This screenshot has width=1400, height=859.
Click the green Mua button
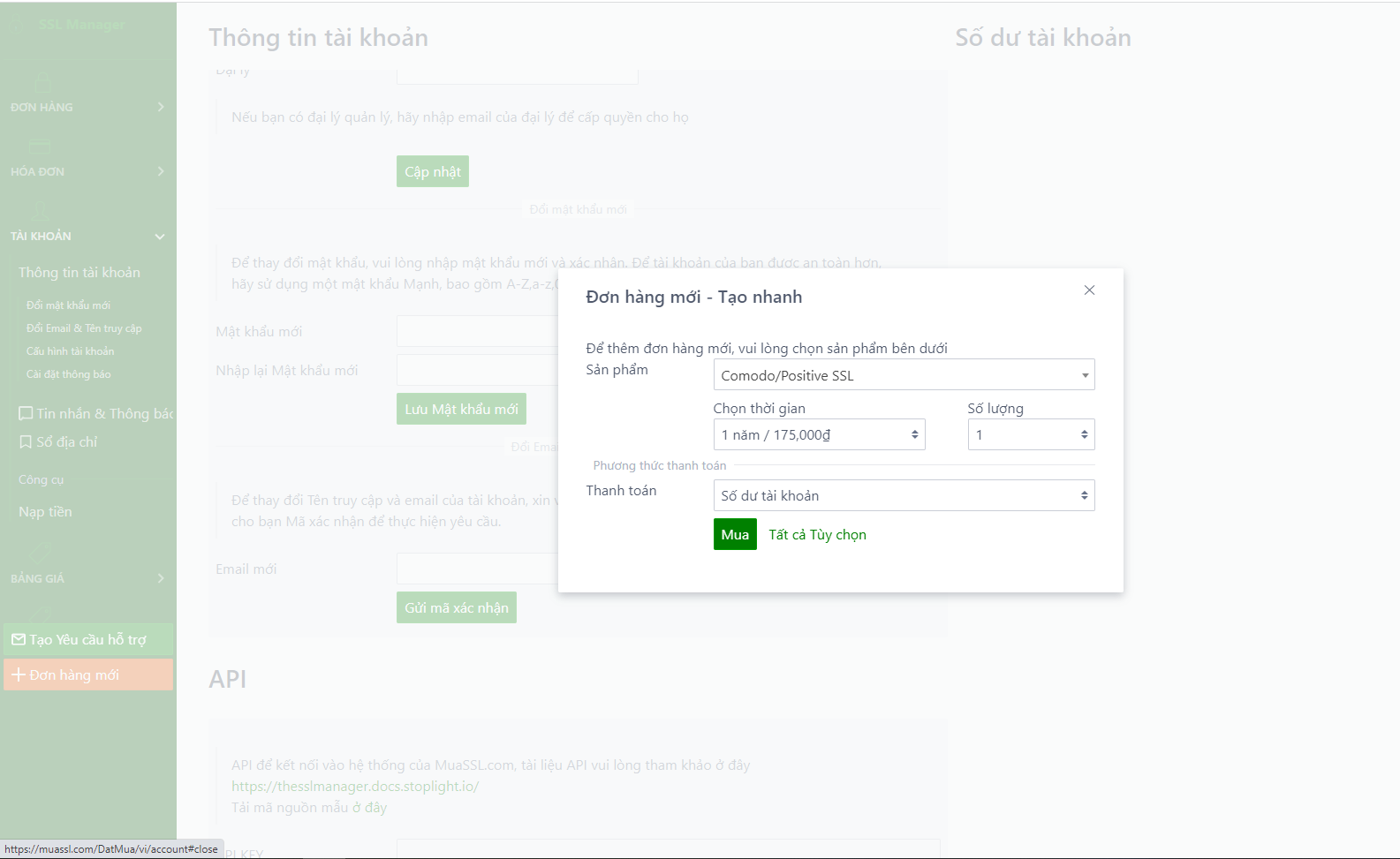coord(735,534)
